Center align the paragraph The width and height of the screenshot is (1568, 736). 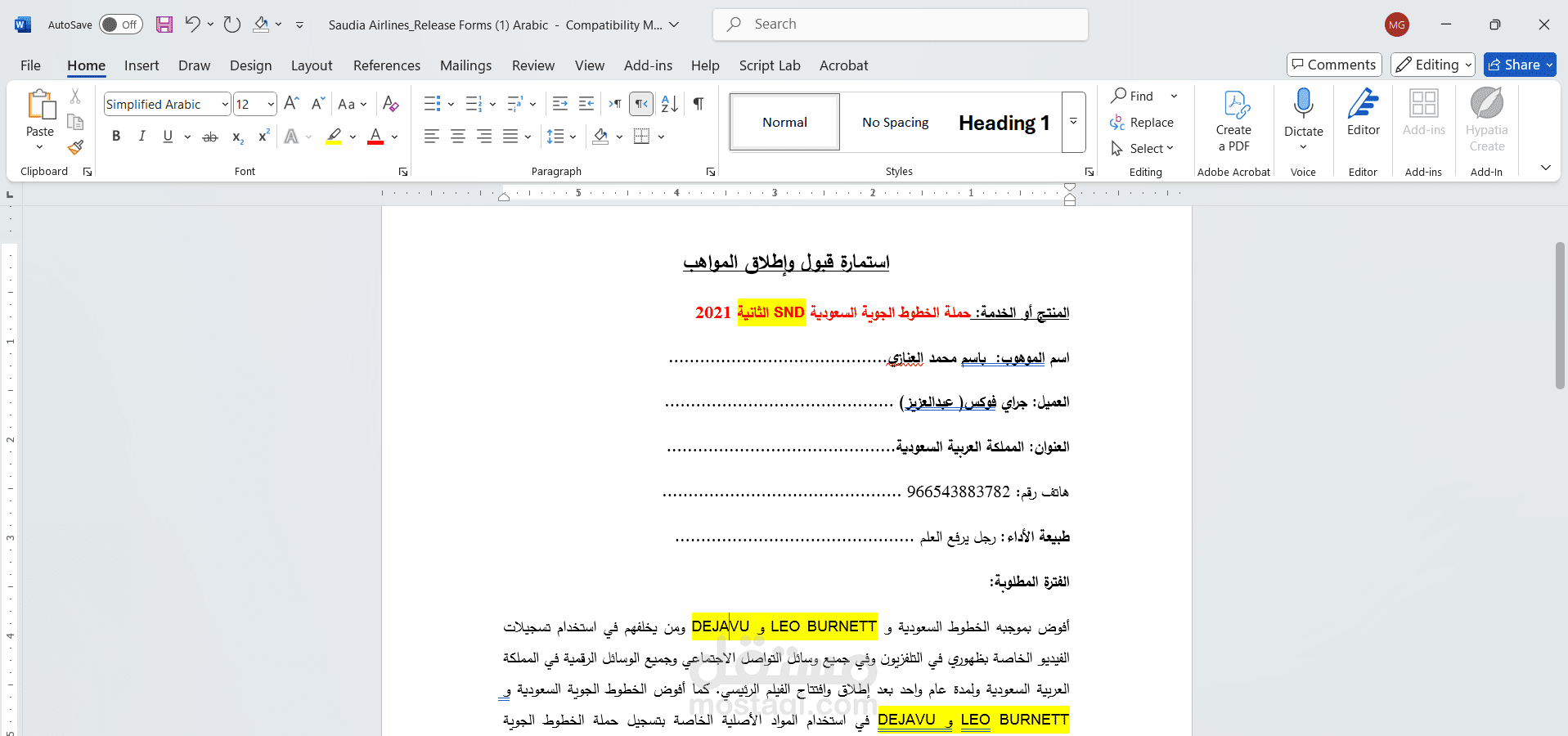click(x=458, y=137)
